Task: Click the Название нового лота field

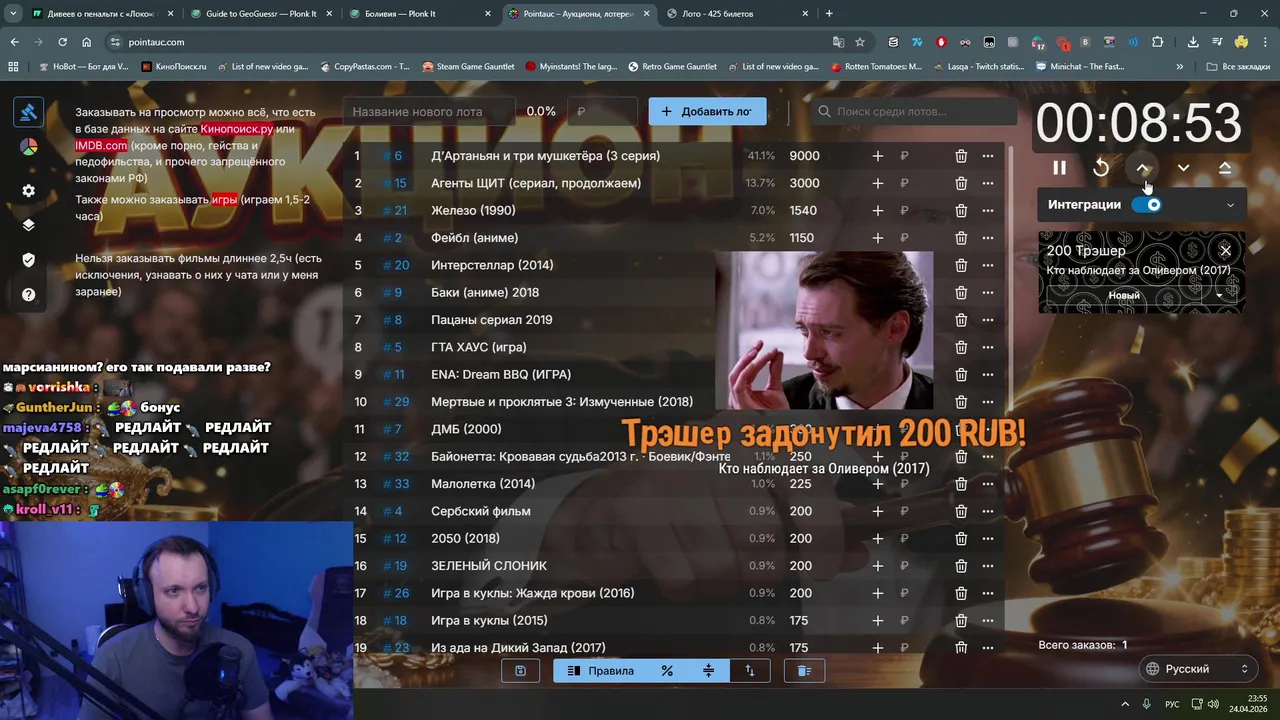Action: tap(428, 112)
